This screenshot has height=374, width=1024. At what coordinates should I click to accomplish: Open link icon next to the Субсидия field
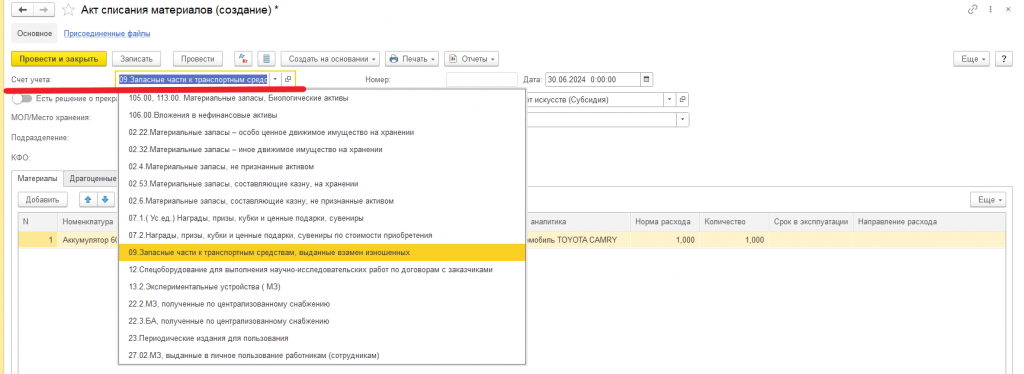683,100
